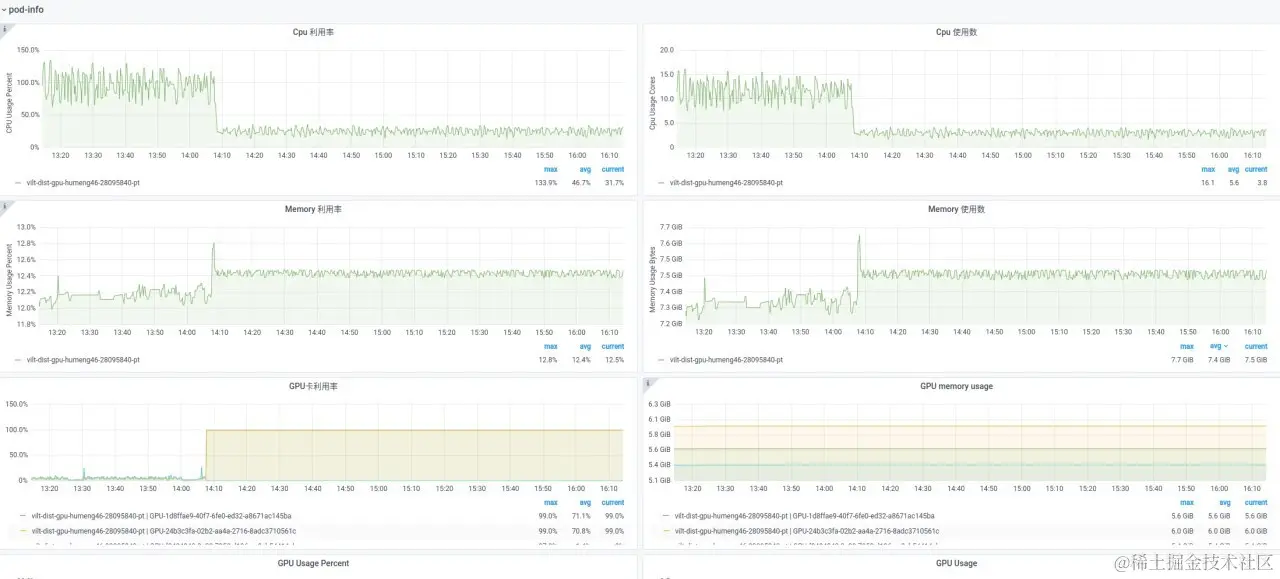Open the Cpu 使用数 panel title menu

[957, 33]
